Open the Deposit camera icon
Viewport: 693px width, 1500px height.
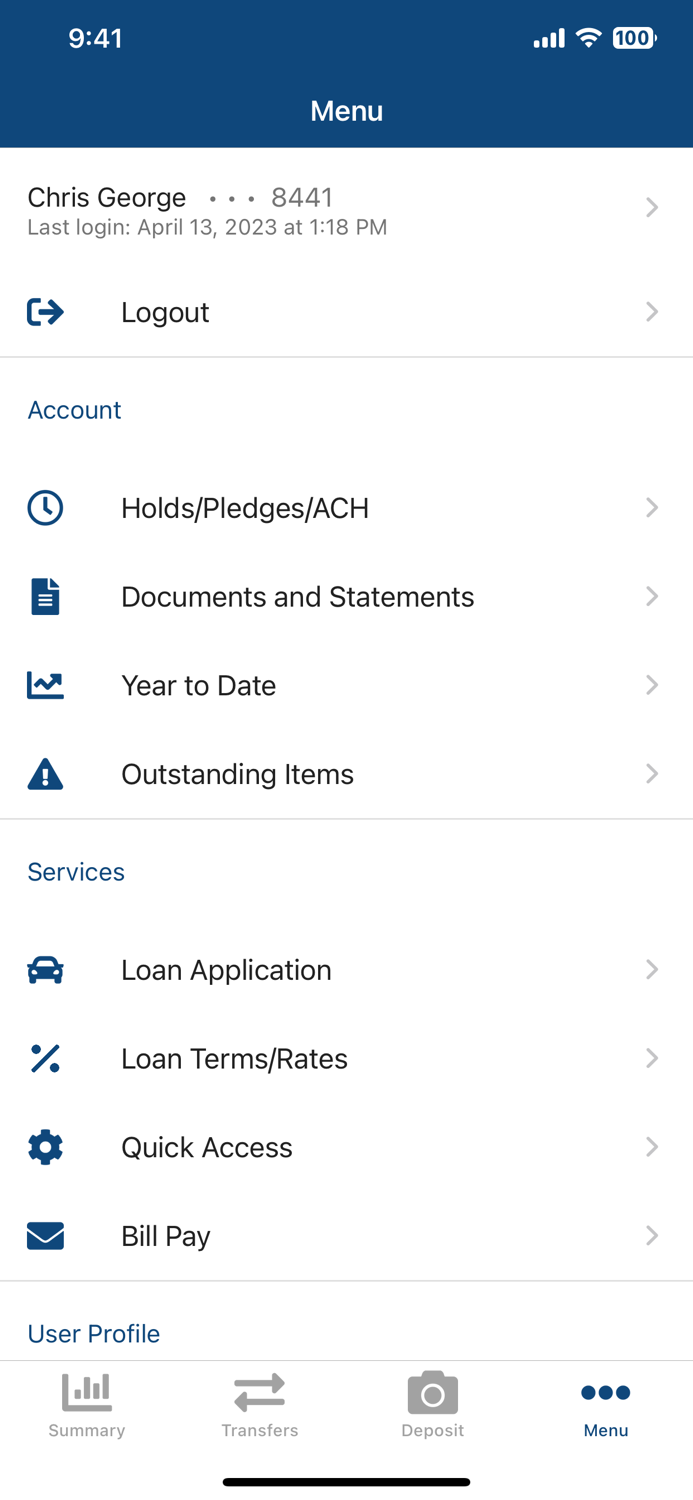(x=432, y=1394)
